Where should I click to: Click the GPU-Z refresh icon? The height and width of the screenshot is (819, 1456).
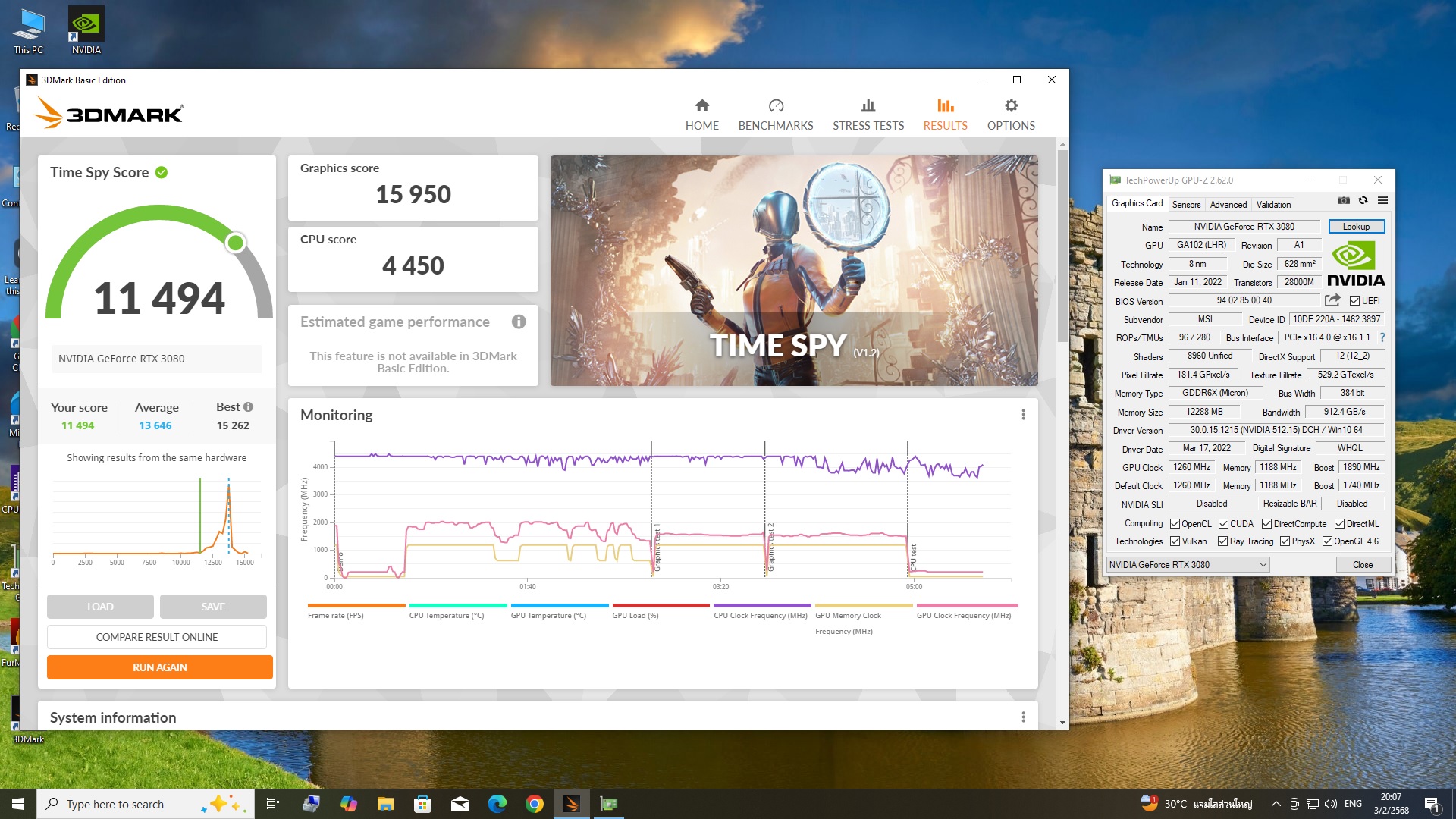click(x=1363, y=201)
